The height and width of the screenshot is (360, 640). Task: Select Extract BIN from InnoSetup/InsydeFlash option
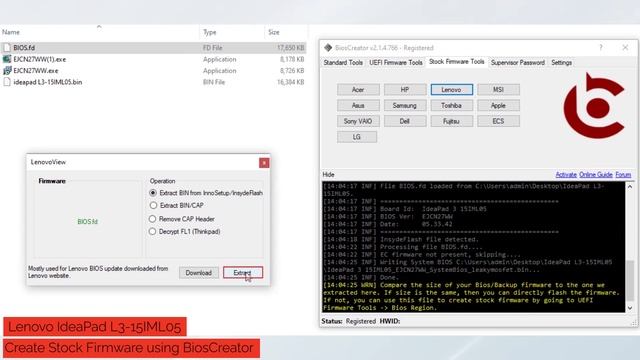pyautogui.click(x=153, y=193)
